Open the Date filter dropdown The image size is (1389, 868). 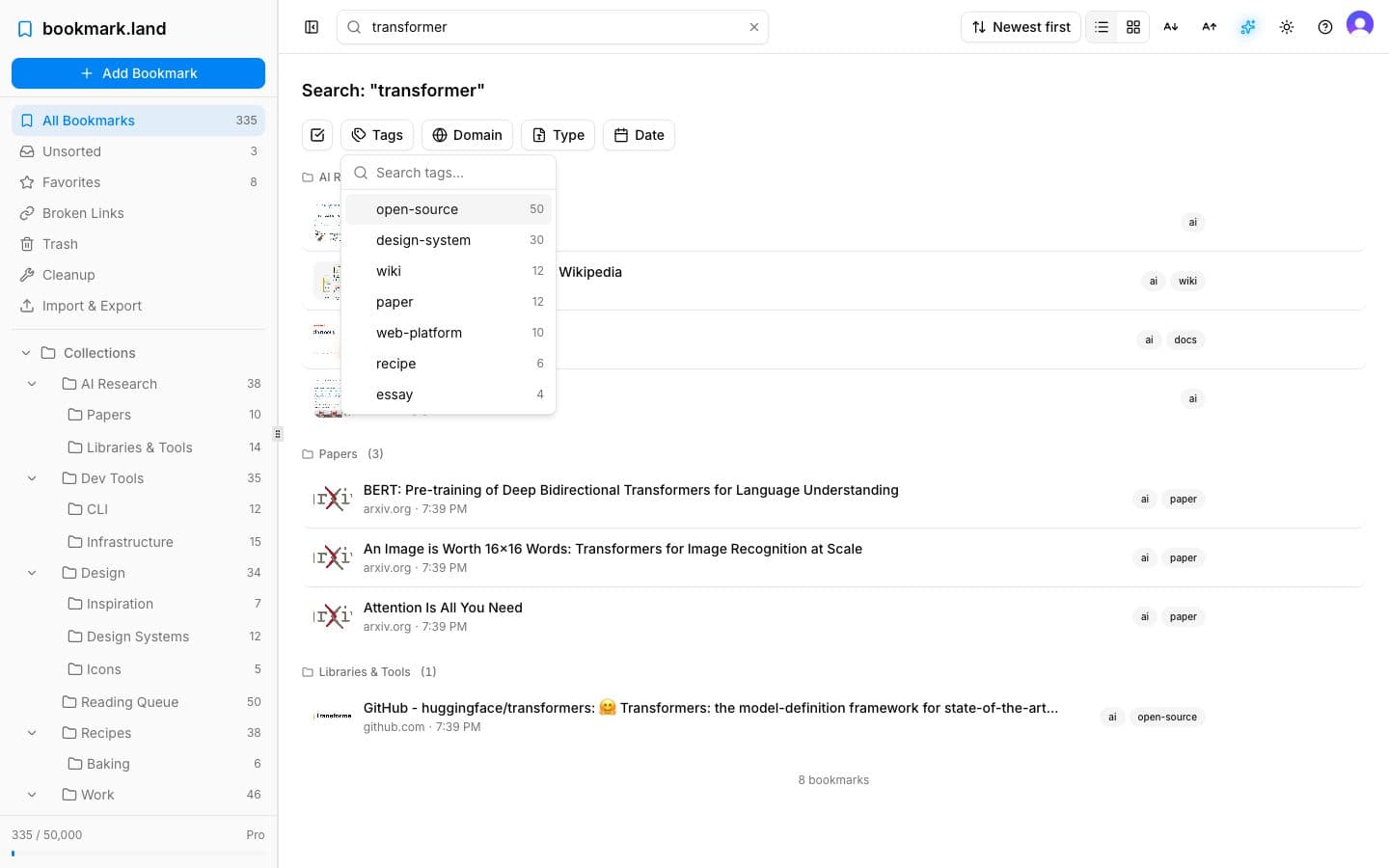tap(639, 135)
